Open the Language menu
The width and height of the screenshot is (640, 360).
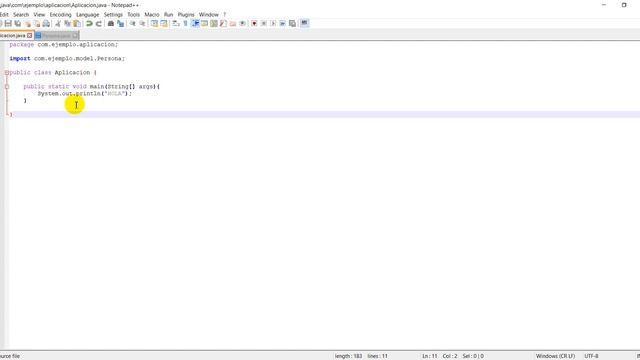coord(87,15)
